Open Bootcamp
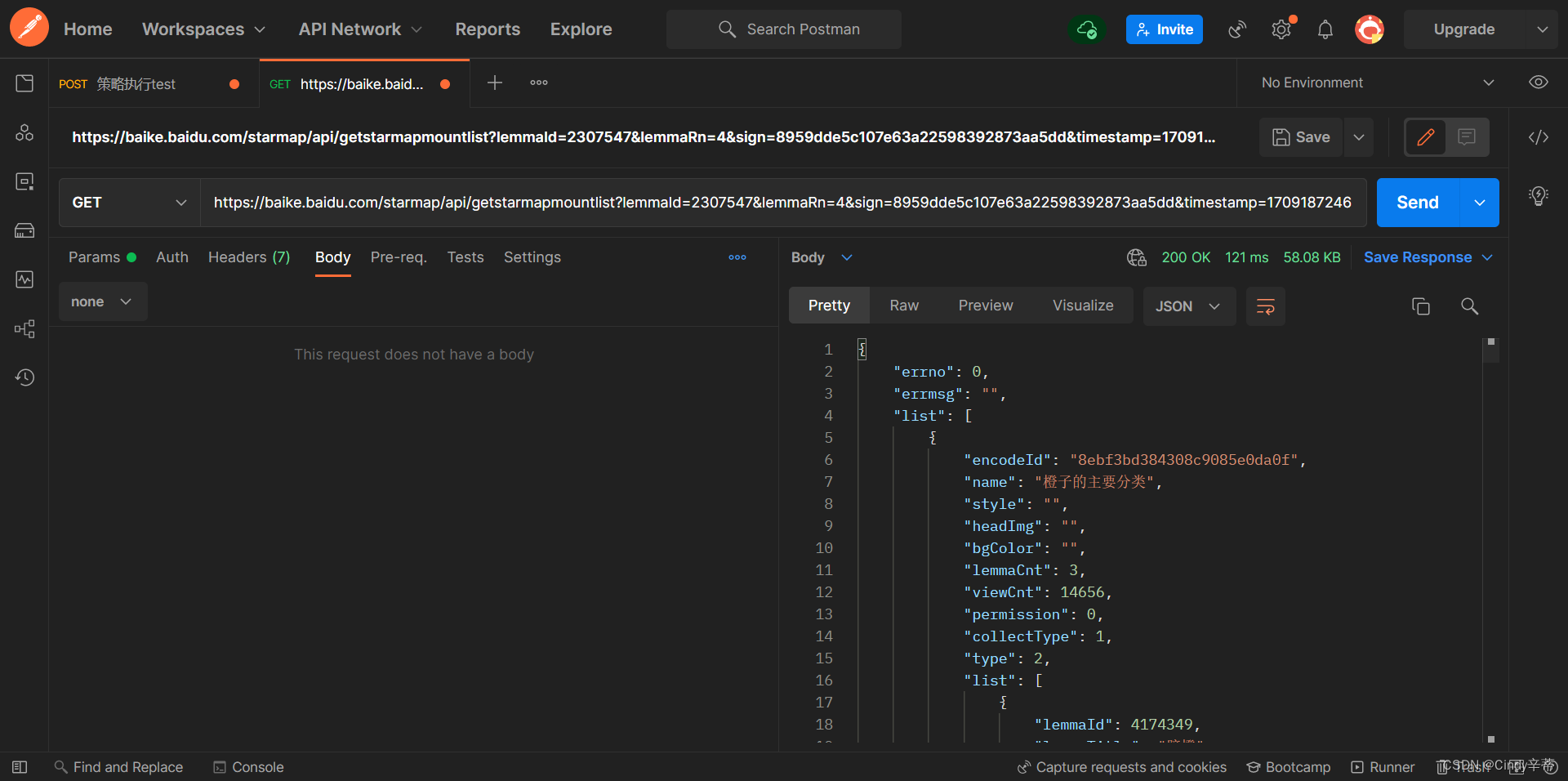 point(1288,767)
